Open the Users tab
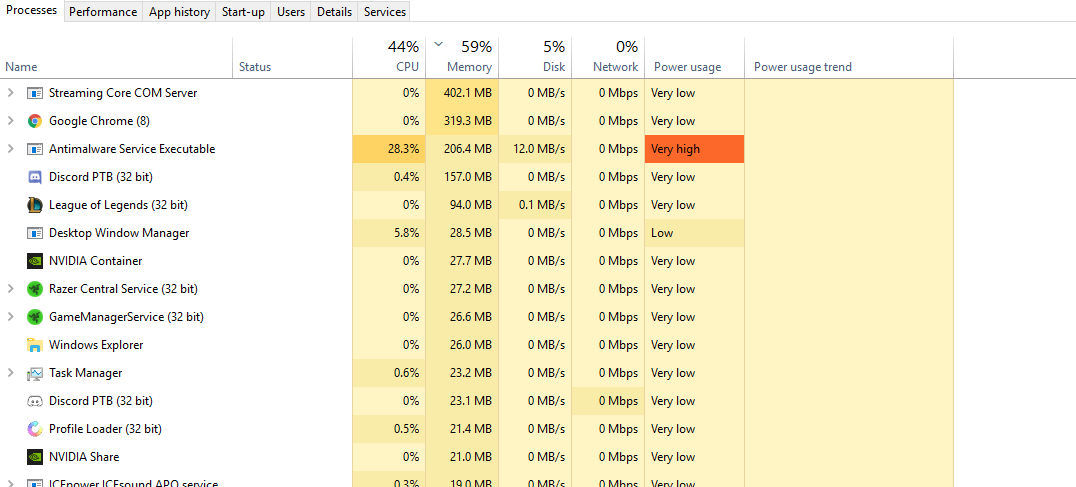 pos(291,12)
